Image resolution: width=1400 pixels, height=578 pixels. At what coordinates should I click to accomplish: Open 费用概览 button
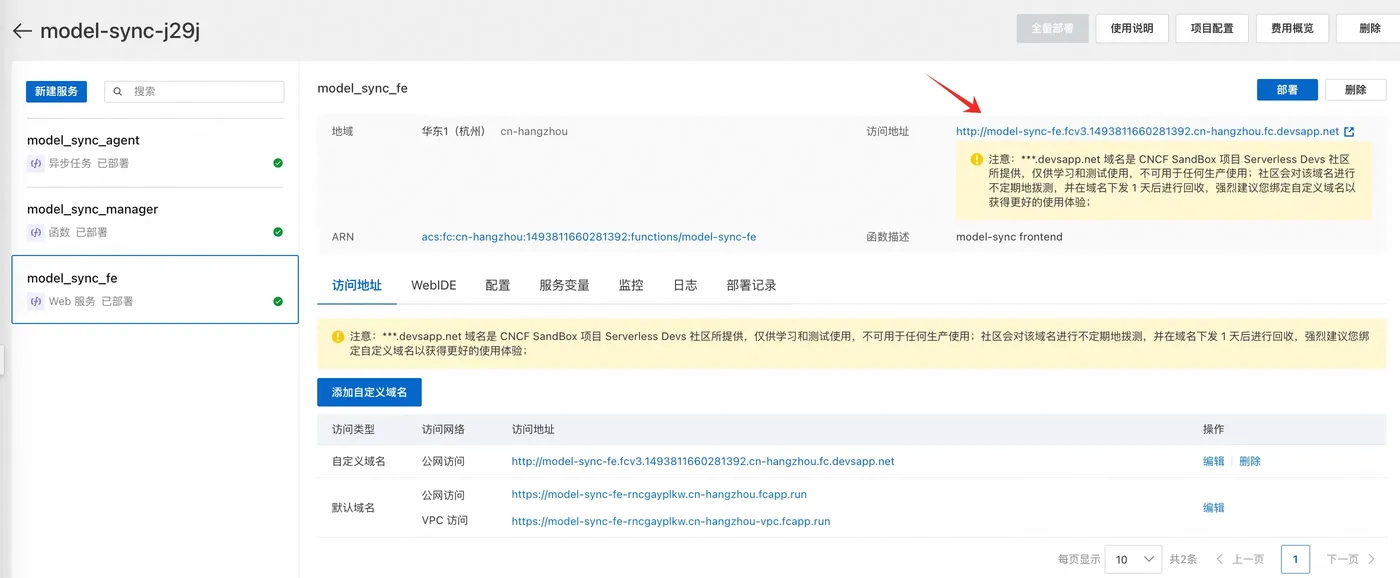(1292, 28)
